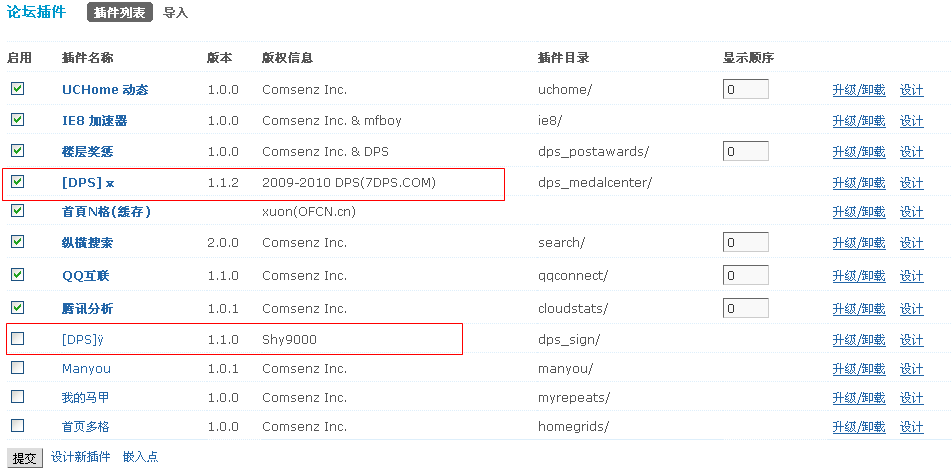Enable the Manyou plugin checkbox
The image size is (952, 473).
(x=18, y=367)
